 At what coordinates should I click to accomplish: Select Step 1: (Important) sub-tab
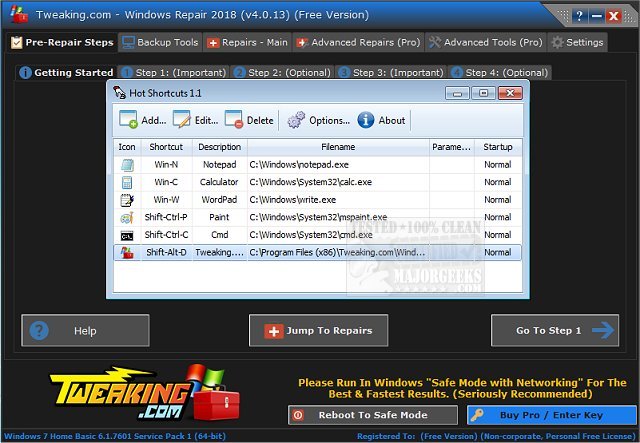click(x=174, y=73)
